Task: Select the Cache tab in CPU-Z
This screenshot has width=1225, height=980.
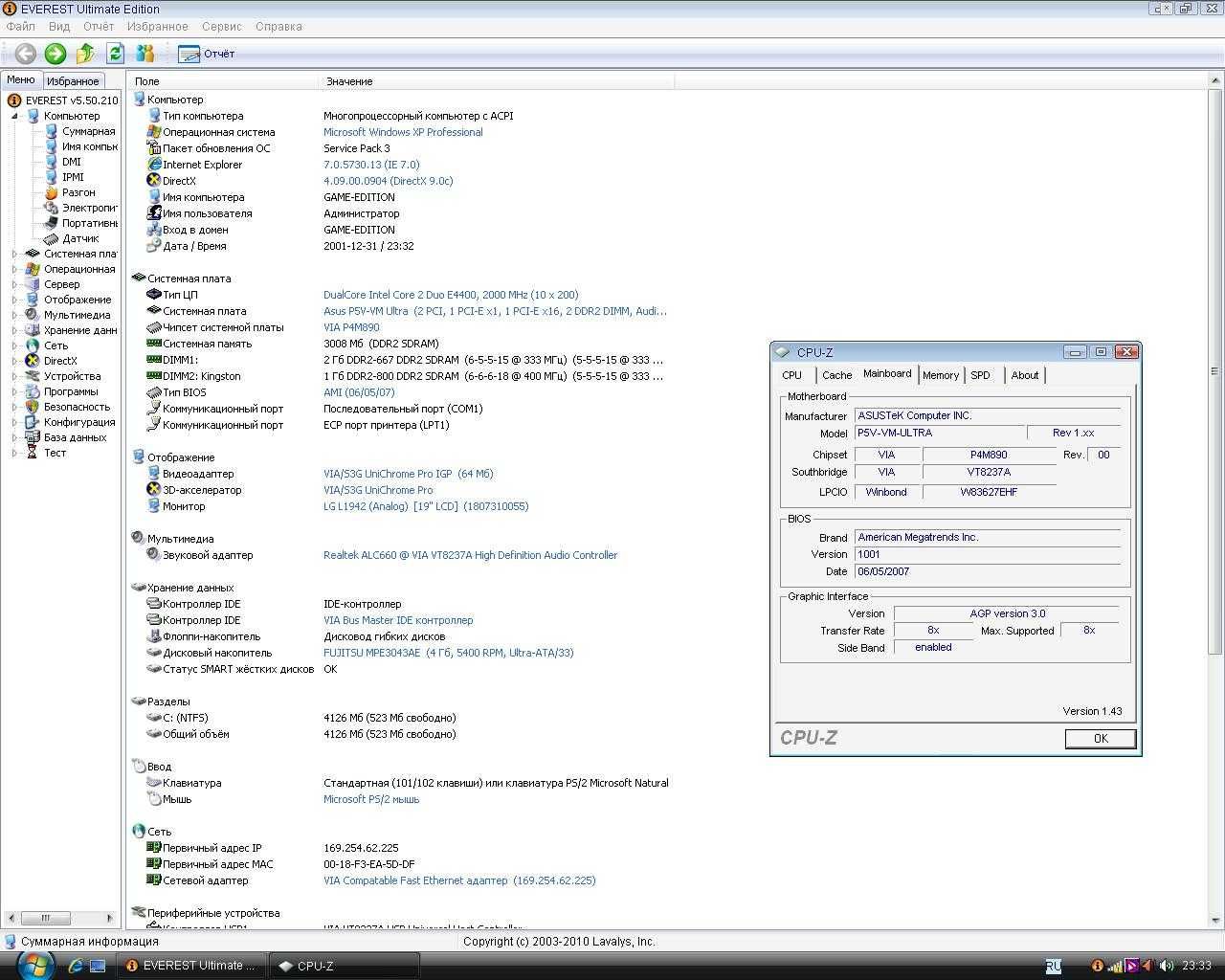Action: coord(836,375)
